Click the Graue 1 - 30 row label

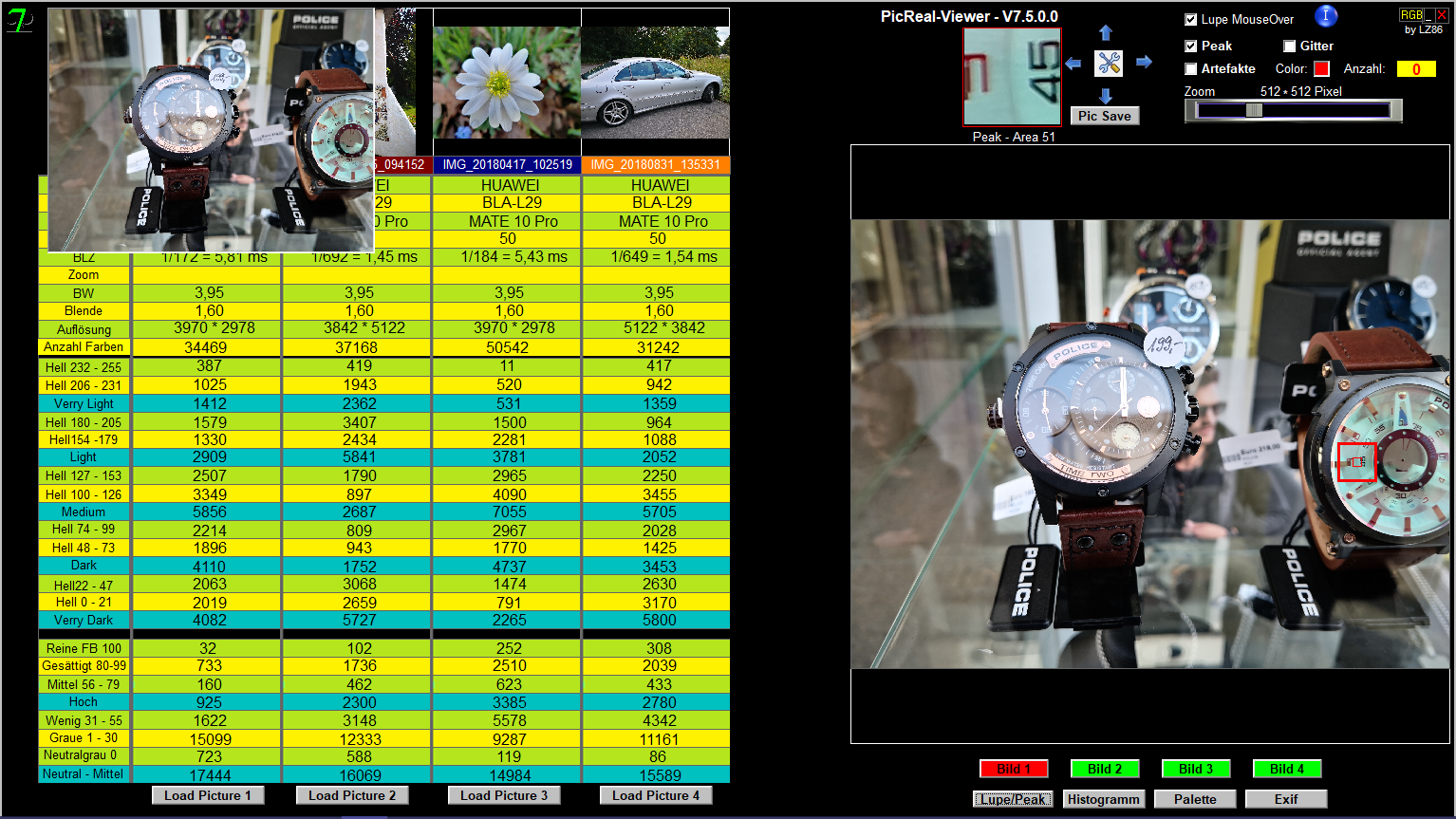pyautogui.click(x=84, y=738)
